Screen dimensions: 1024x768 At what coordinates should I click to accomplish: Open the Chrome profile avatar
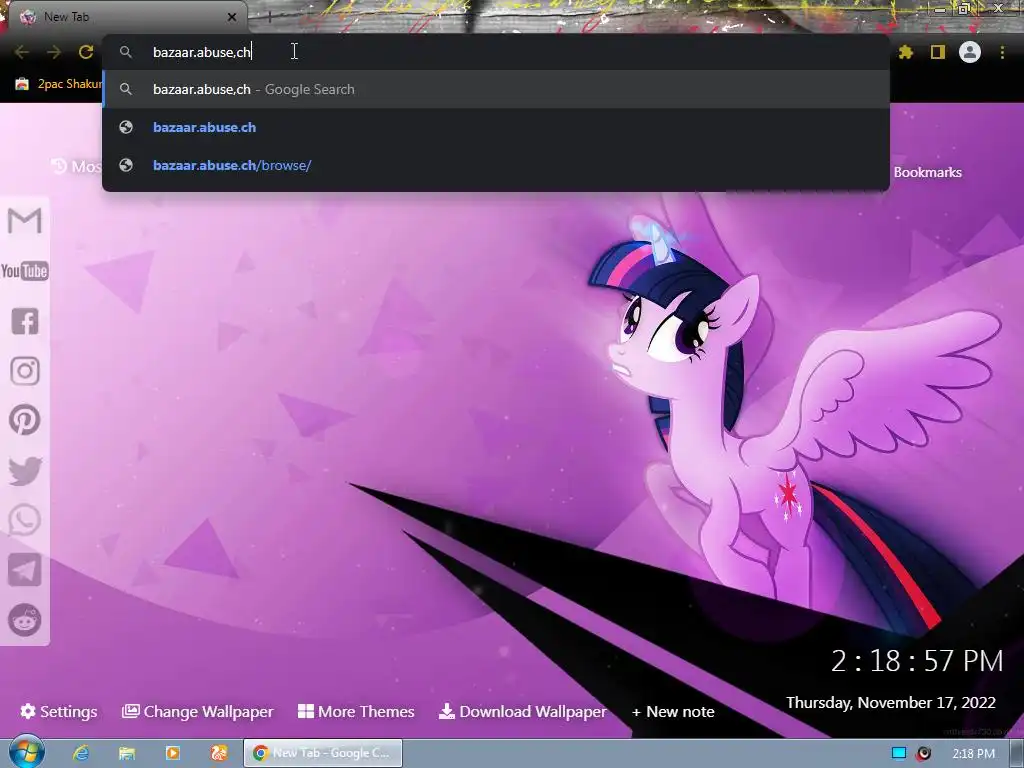(x=970, y=52)
